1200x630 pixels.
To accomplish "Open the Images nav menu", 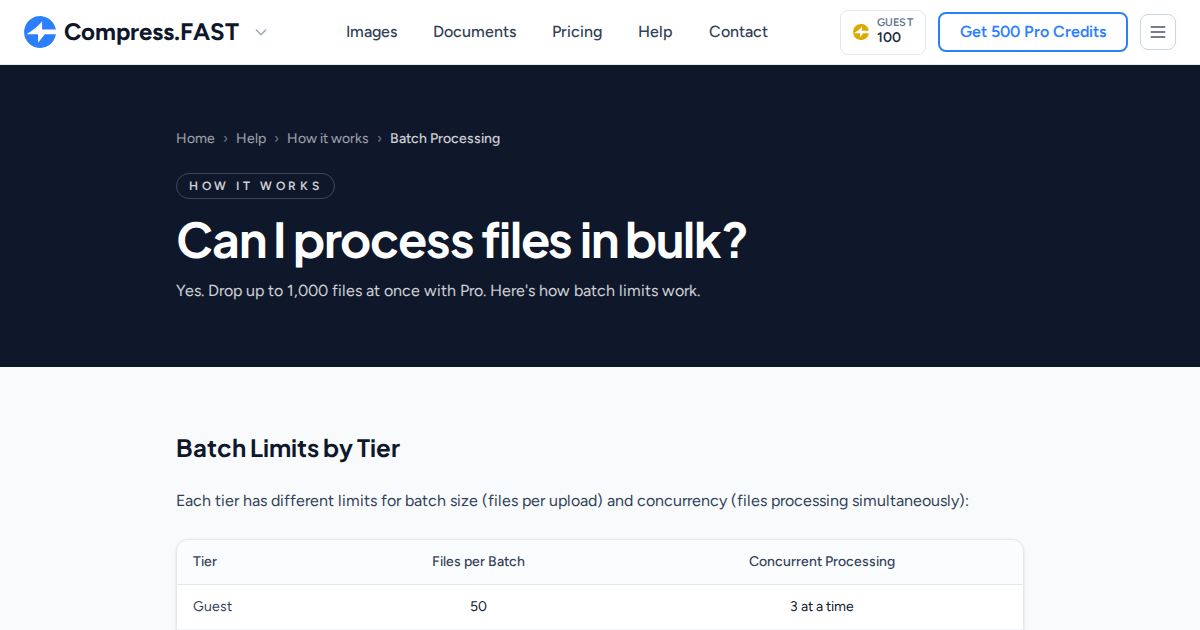I will pos(372,32).
